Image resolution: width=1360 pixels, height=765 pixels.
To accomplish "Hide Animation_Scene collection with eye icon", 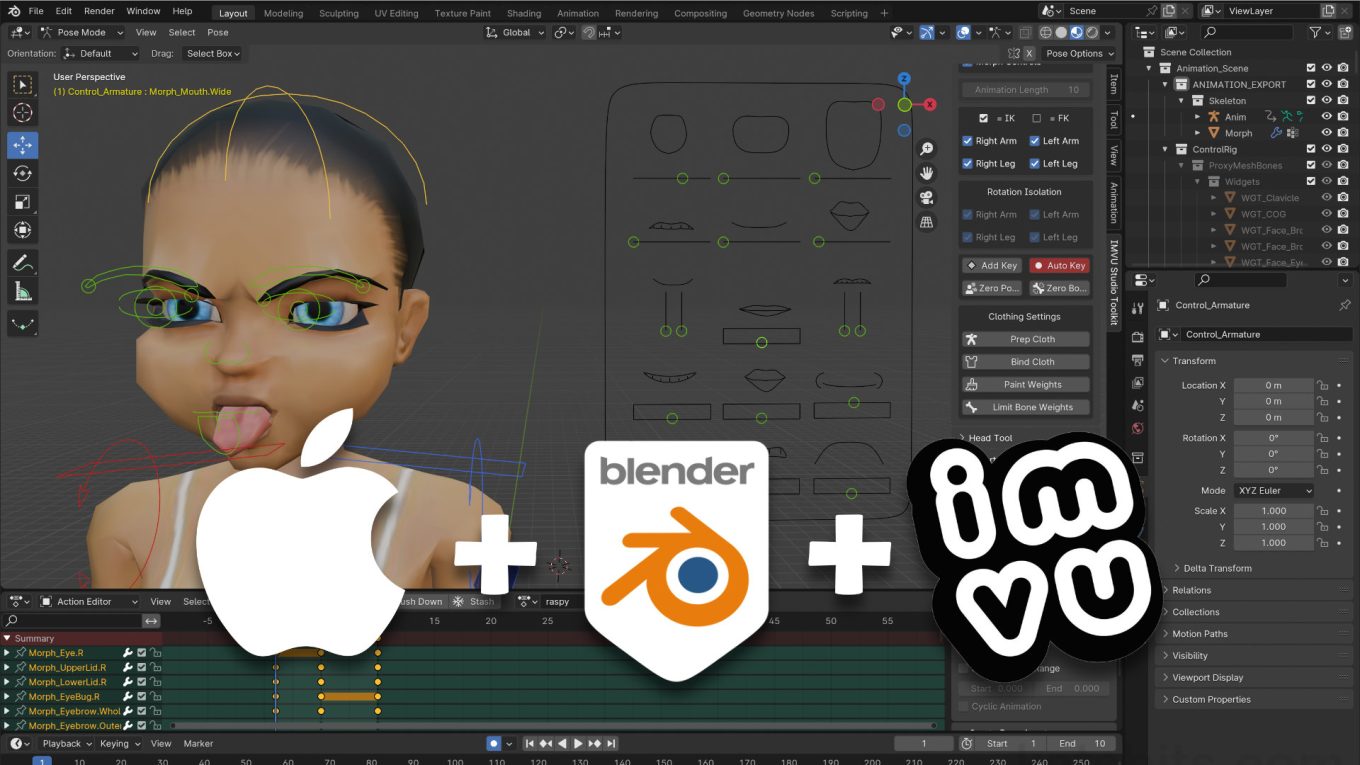I will click(x=1327, y=68).
